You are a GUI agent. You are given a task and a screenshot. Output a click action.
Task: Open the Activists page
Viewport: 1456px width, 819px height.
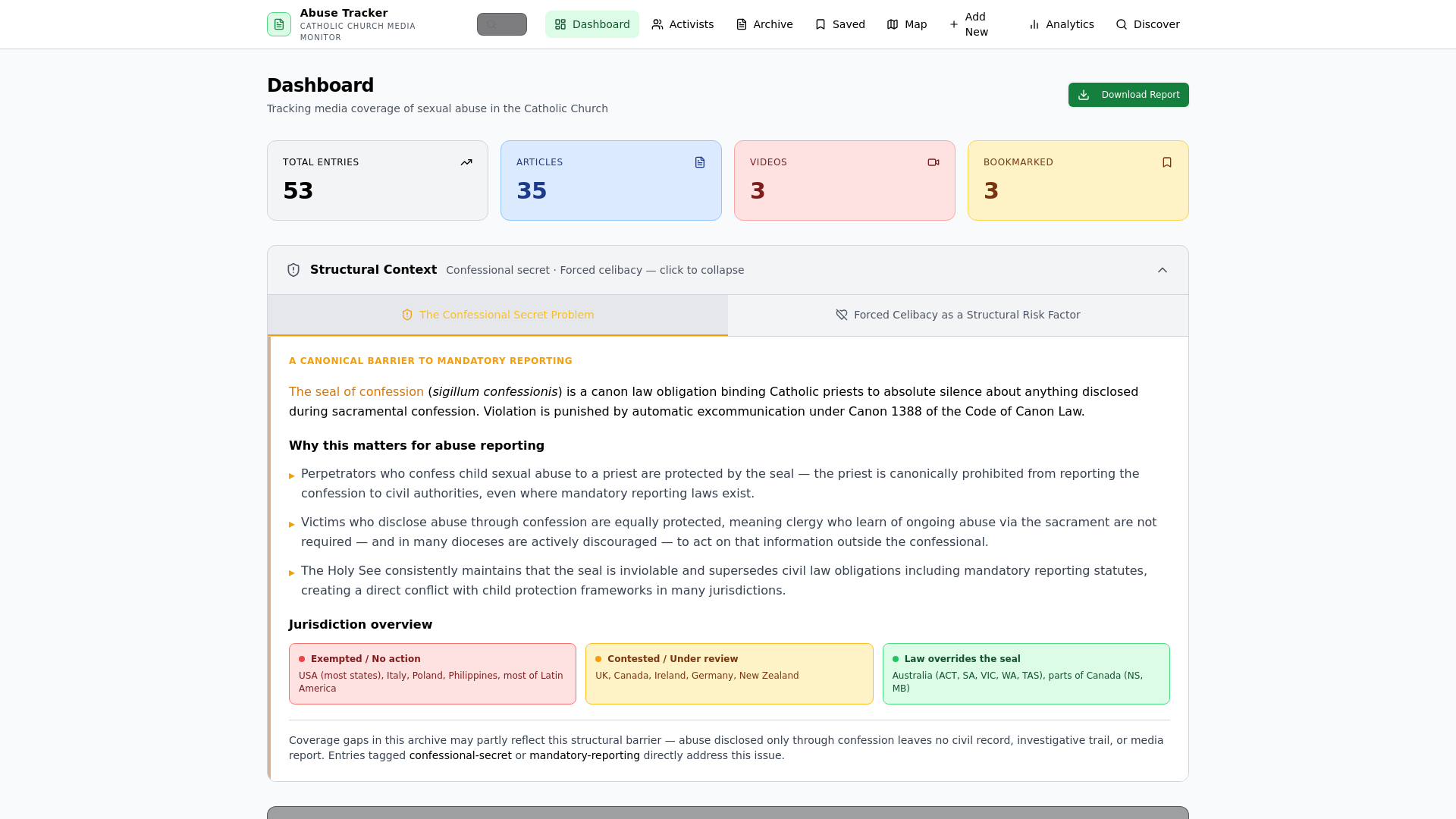click(682, 24)
